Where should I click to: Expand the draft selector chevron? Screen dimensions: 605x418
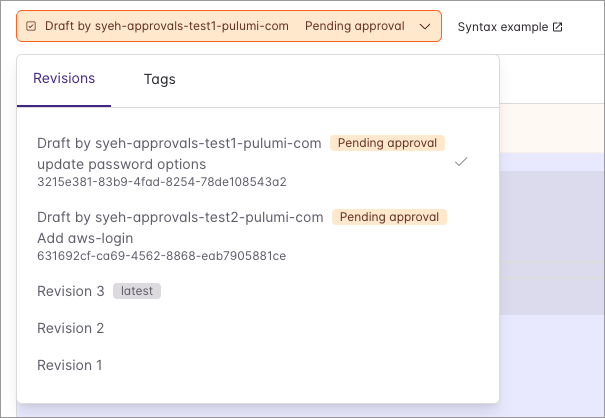pos(425,27)
